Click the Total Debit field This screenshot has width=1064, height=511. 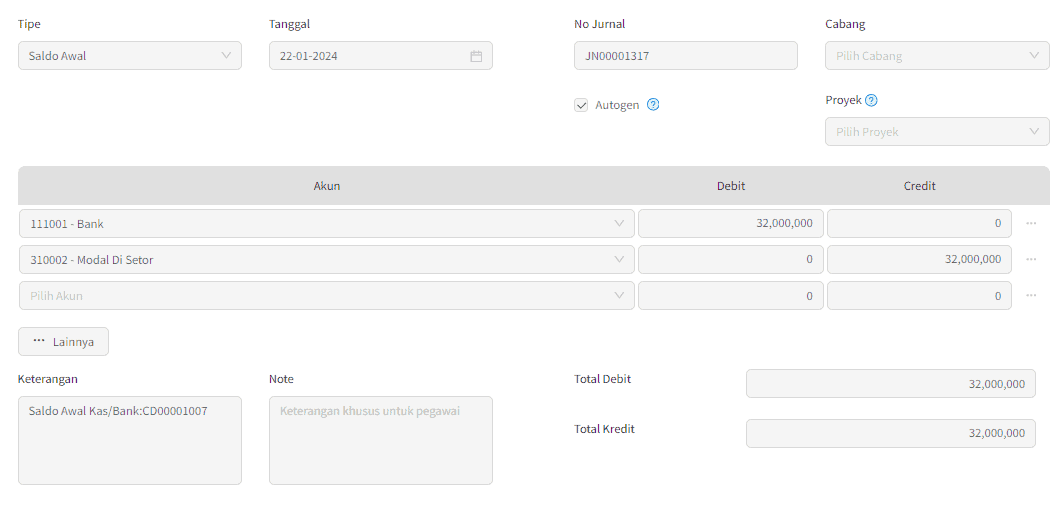tap(891, 383)
